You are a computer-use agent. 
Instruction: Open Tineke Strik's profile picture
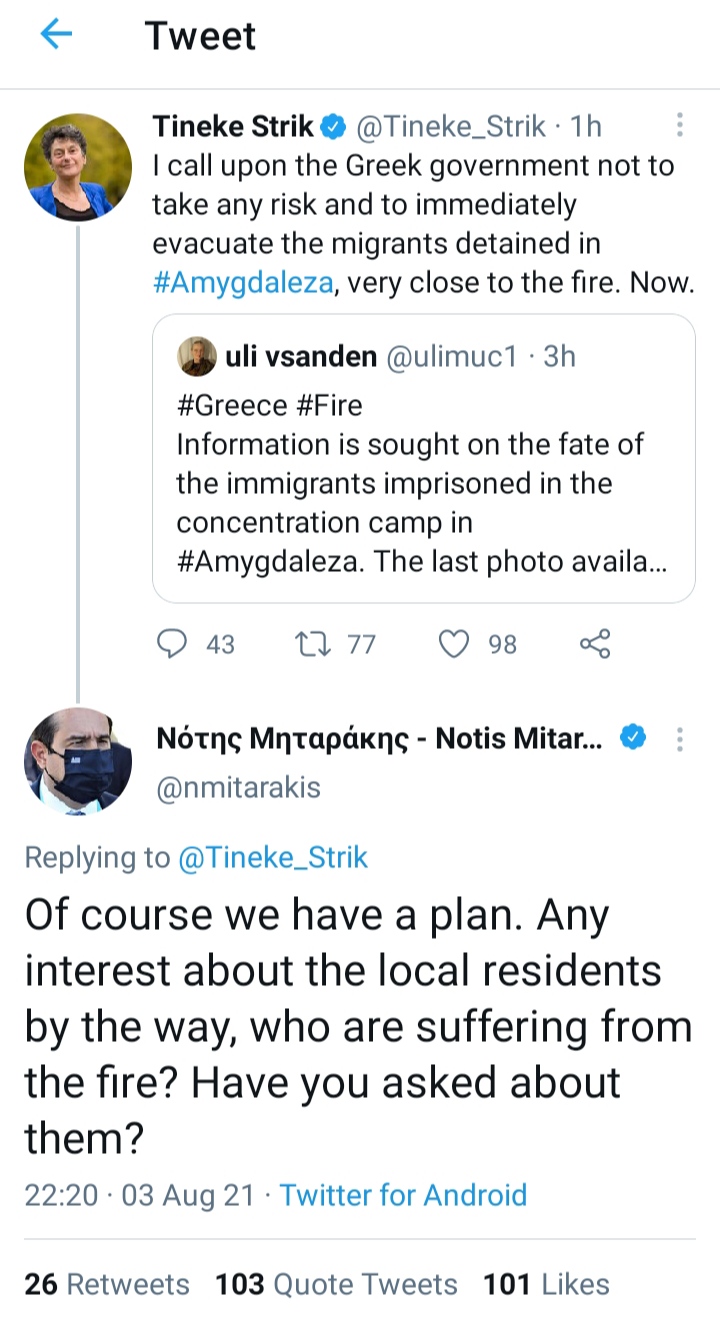tap(77, 166)
